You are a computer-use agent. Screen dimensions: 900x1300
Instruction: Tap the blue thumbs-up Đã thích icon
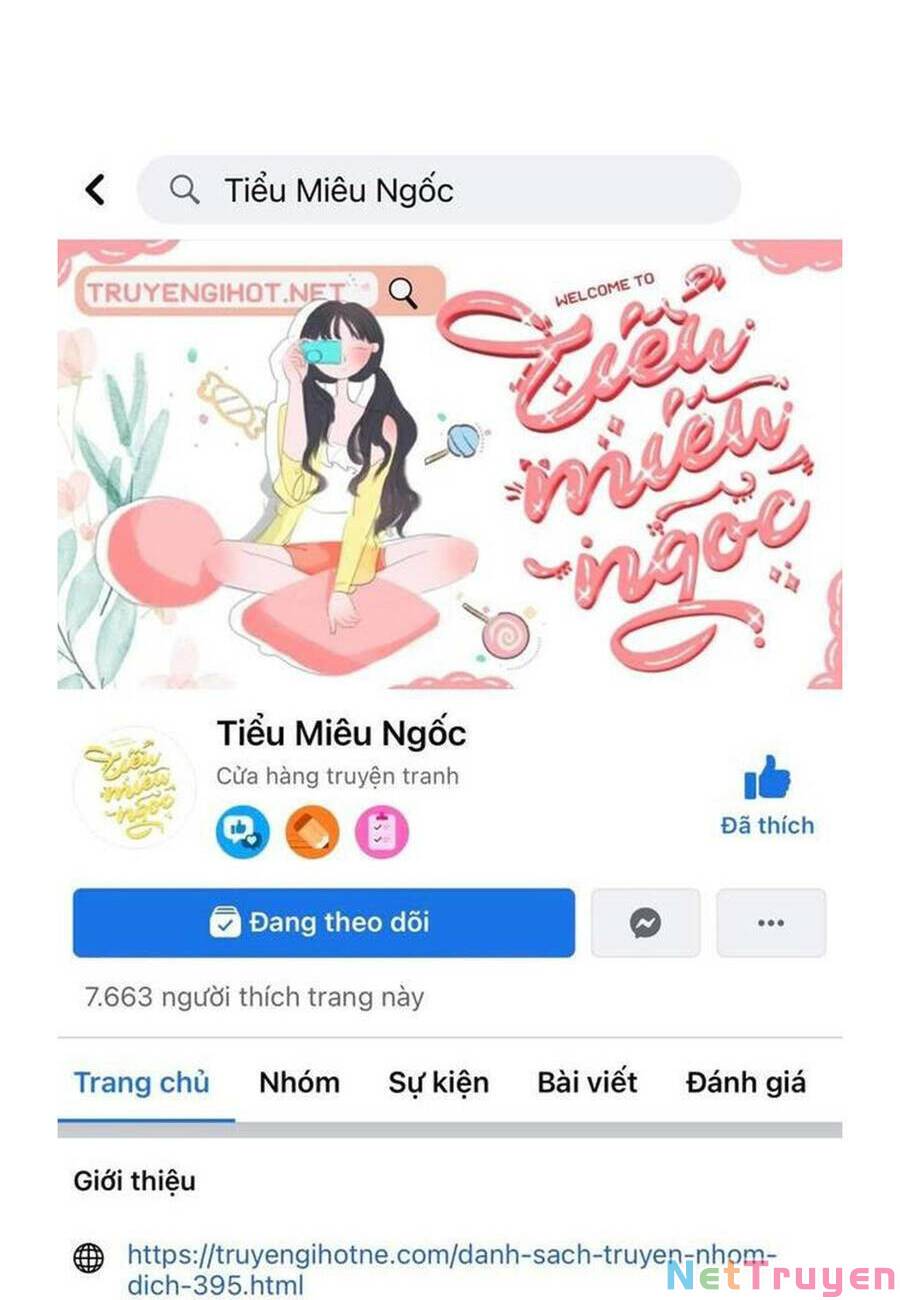767,777
